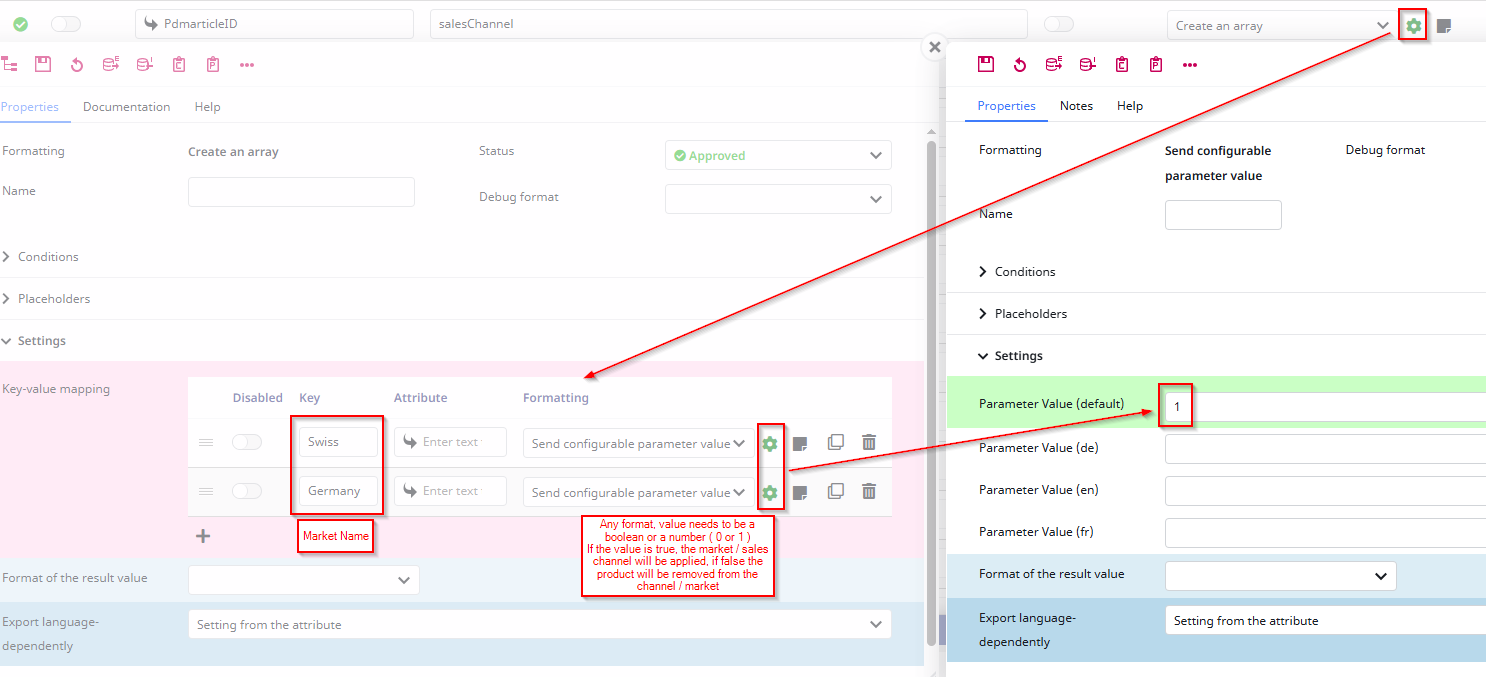This screenshot has width=1486, height=677.
Task: Select the hierarchy tree icon in the left toolbar
Action: [x=11, y=63]
